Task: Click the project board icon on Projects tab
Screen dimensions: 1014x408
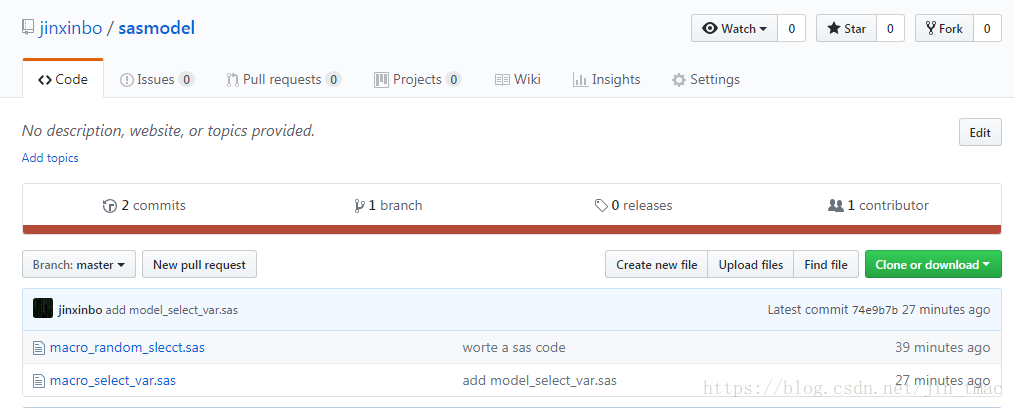Action: [x=381, y=80]
